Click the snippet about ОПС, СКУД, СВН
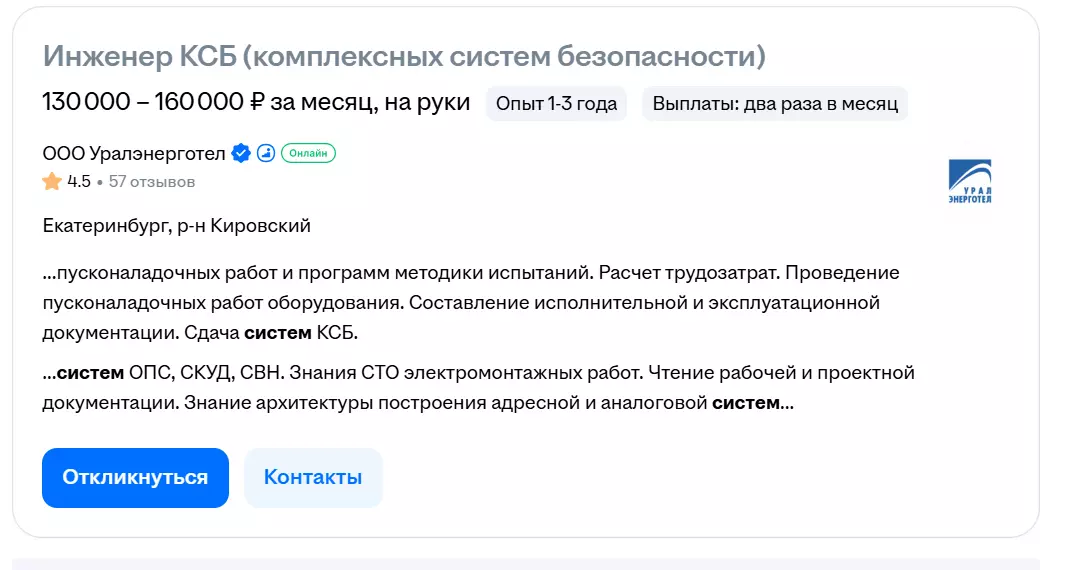The width and height of the screenshot is (1091, 570). 478,388
